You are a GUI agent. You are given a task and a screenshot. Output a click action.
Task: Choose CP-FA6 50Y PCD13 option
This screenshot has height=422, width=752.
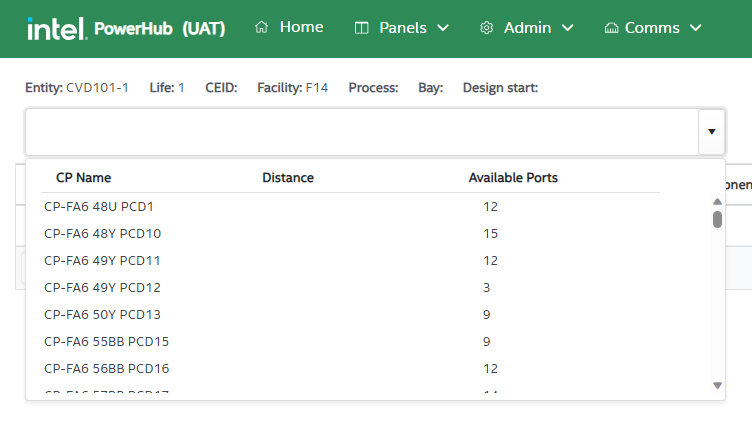click(x=102, y=315)
